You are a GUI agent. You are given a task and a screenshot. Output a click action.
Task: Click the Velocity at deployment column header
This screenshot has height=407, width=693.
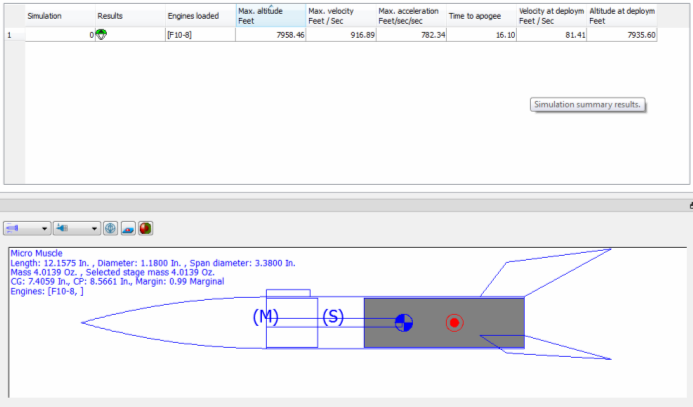point(552,16)
